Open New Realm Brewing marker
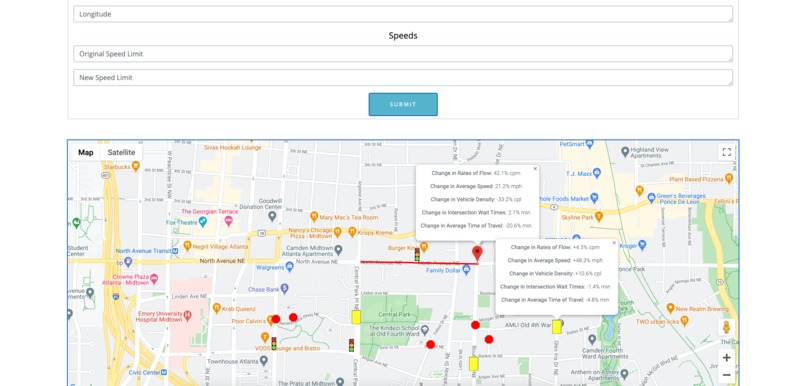 [x=670, y=308]
